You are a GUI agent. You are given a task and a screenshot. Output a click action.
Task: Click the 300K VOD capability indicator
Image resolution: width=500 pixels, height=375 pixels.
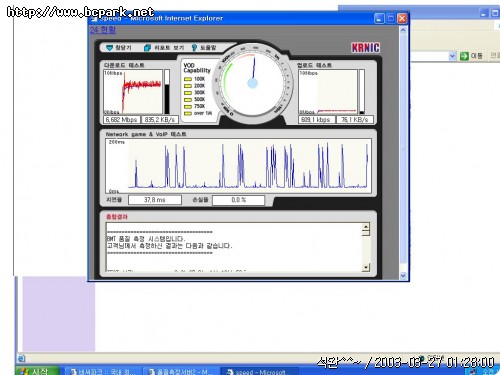pyautogui.click(x=188, y=93)
